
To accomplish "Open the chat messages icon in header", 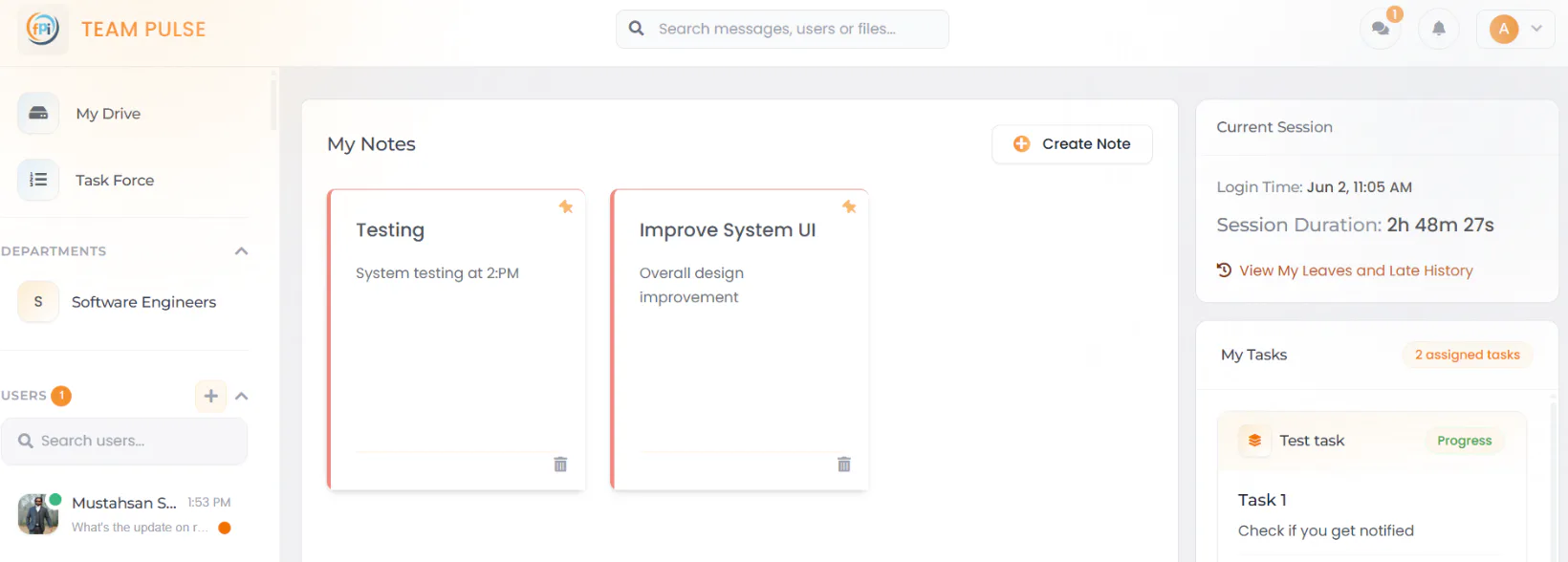I will pos(1380,29).
